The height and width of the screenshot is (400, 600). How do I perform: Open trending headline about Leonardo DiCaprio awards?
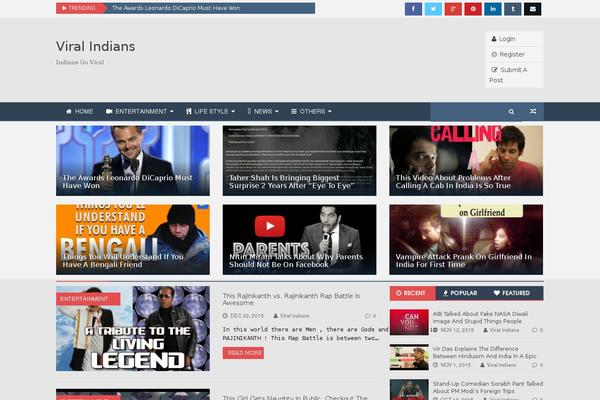[x=176, y=8]
